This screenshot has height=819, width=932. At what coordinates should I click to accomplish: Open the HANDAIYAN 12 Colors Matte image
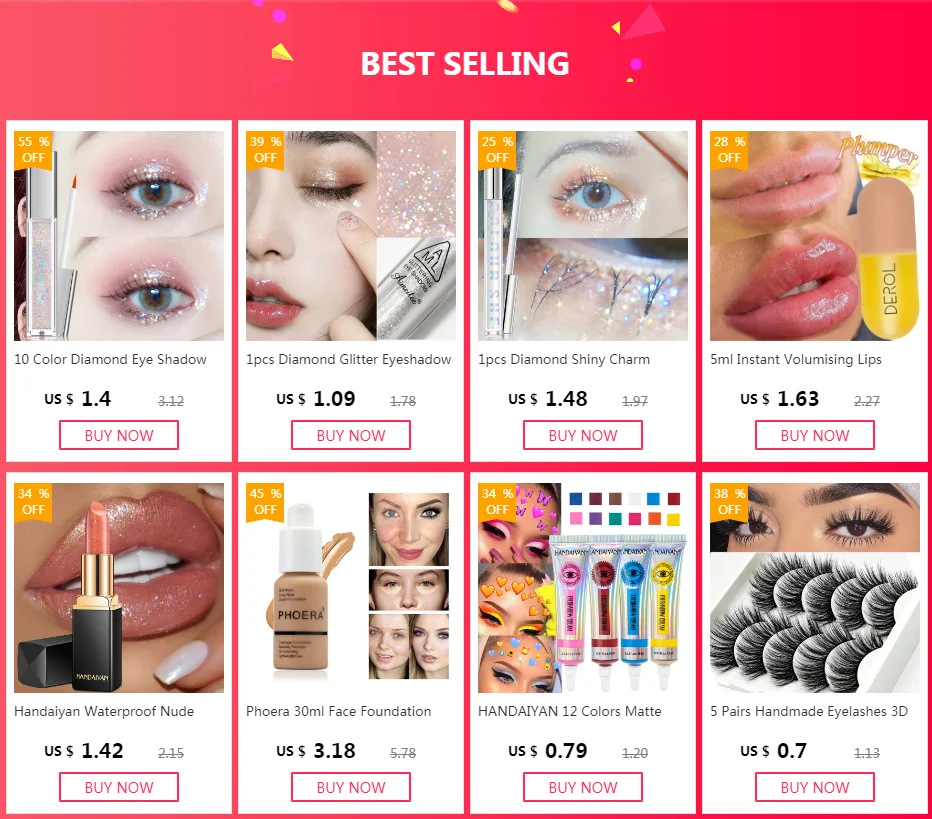point(582,588)
